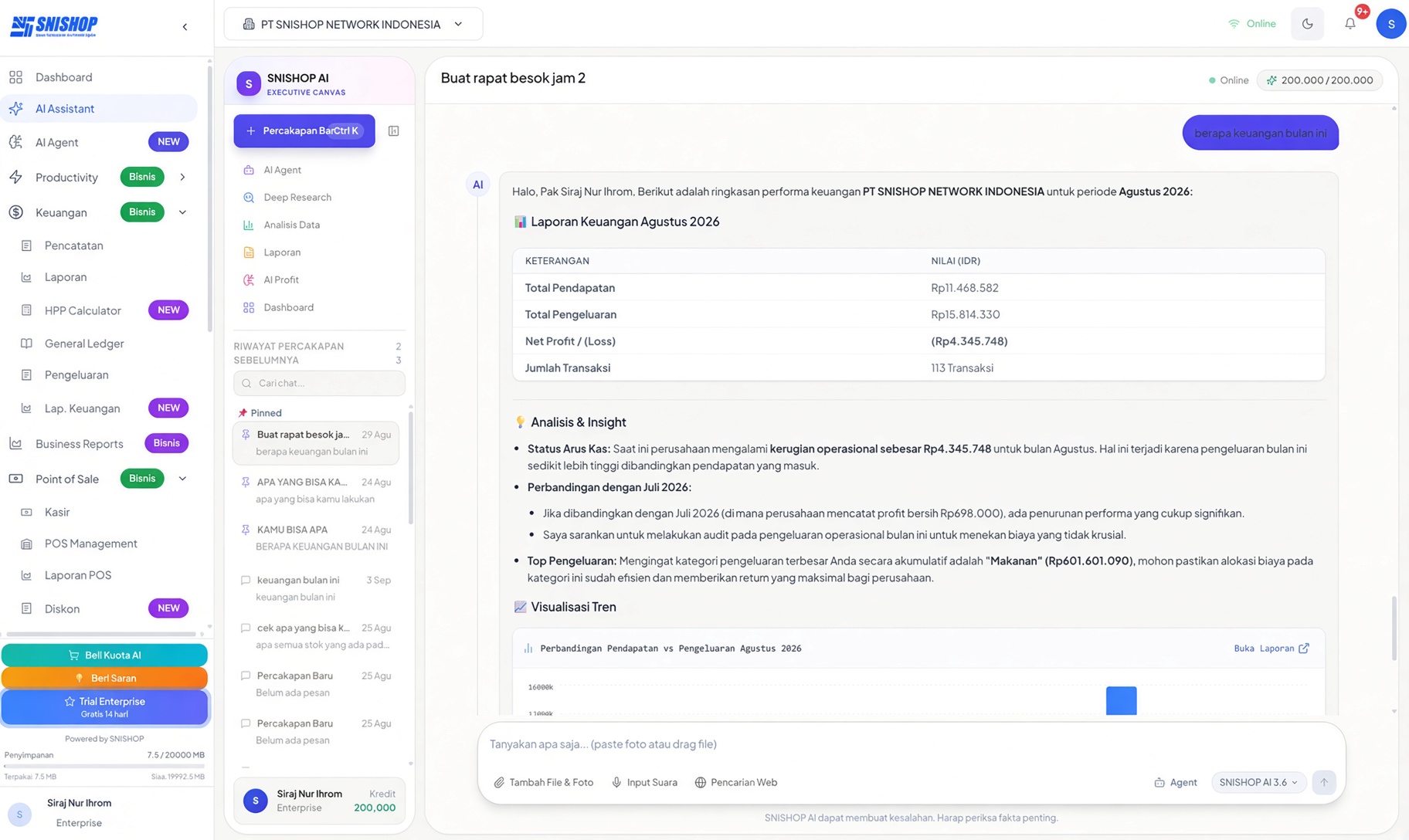Open SNISHOP AI 3.6 model dropdown
The width and height of the screenshot is (1409, 840).
(x=1258, y=782)
